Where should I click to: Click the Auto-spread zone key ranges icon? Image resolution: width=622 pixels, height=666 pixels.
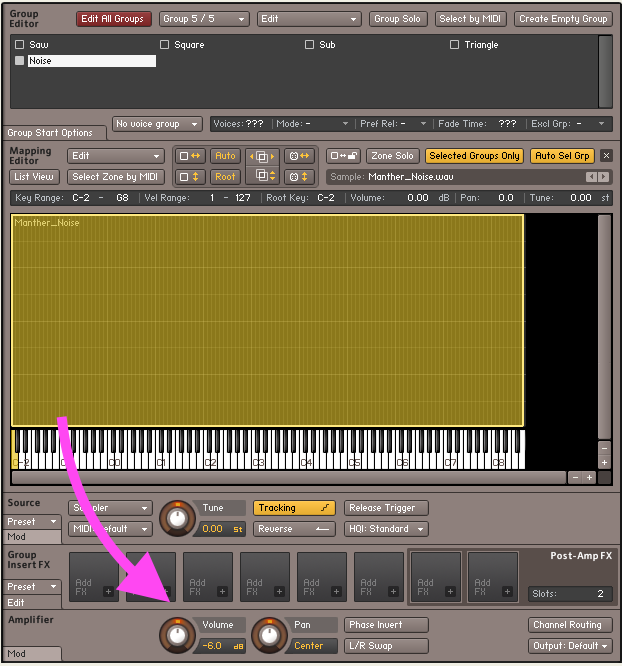(190, 156)
